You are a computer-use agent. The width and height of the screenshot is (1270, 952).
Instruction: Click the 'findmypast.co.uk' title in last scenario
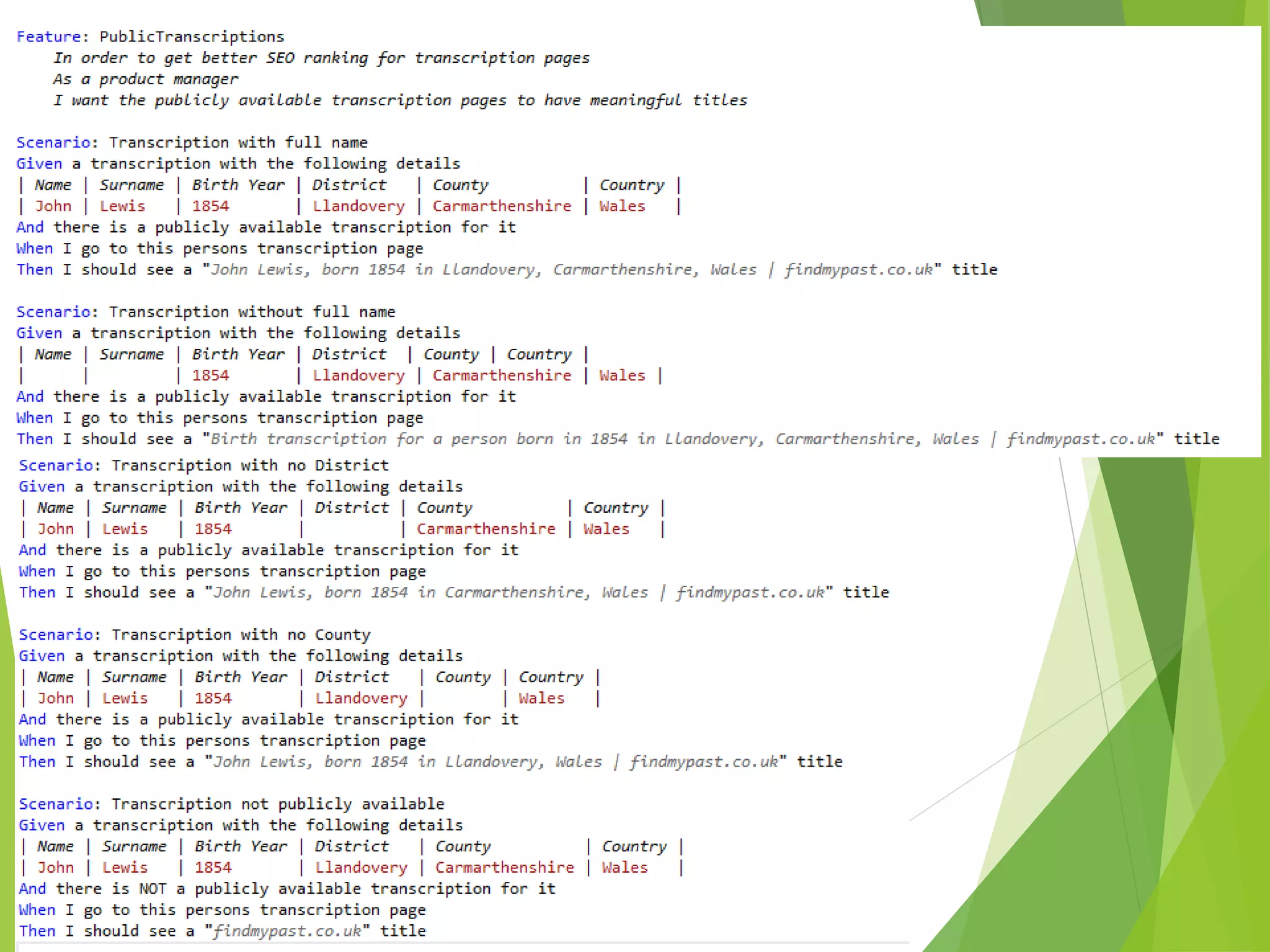click(287, 931)
